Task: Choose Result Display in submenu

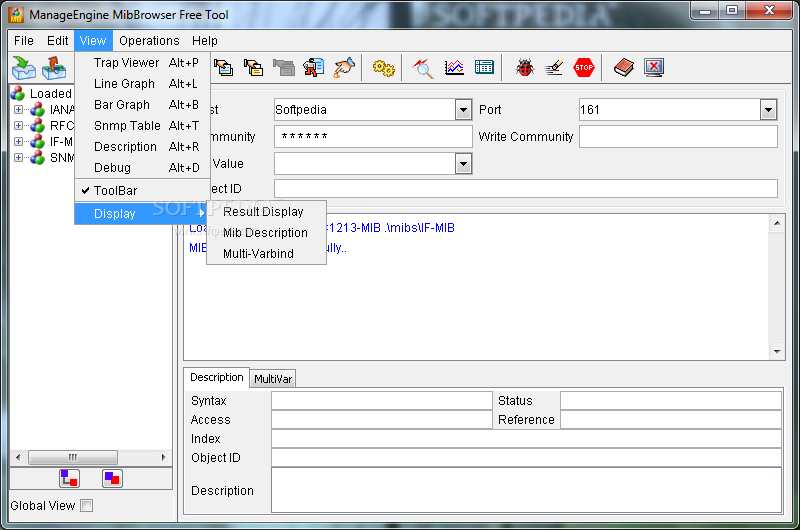Action: click(266, 212)
